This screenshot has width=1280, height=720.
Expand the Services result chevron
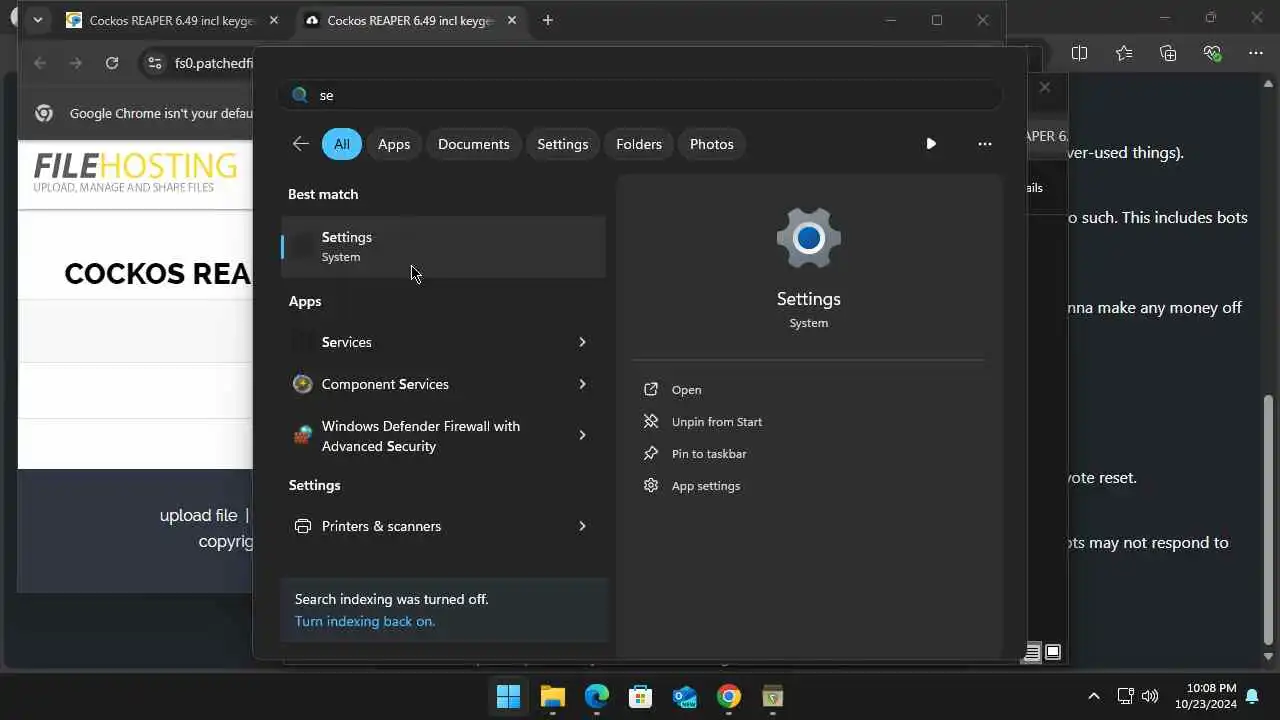pyautogui.click(x=582, y=342)
